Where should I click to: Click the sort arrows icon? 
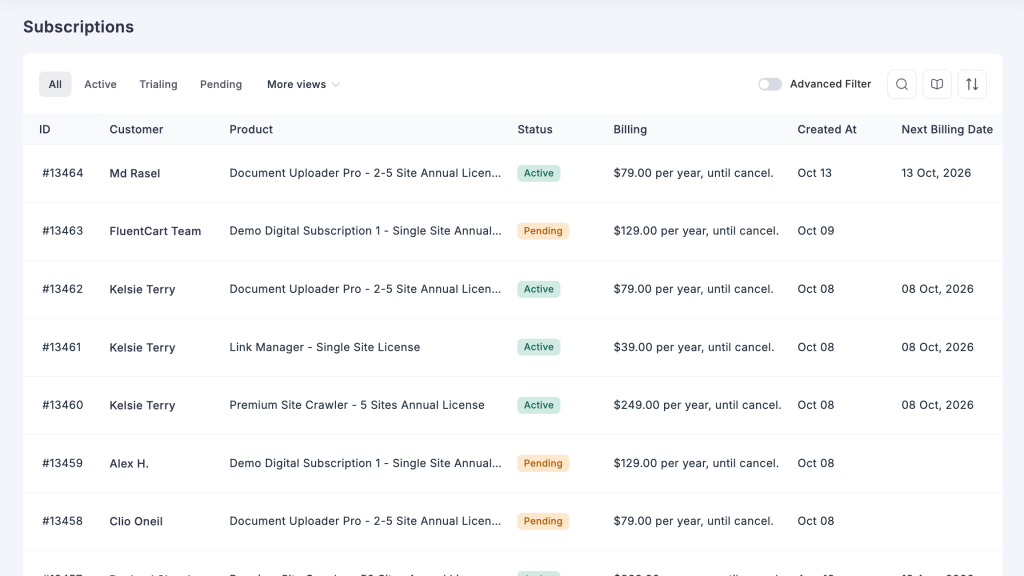[972, 85]
